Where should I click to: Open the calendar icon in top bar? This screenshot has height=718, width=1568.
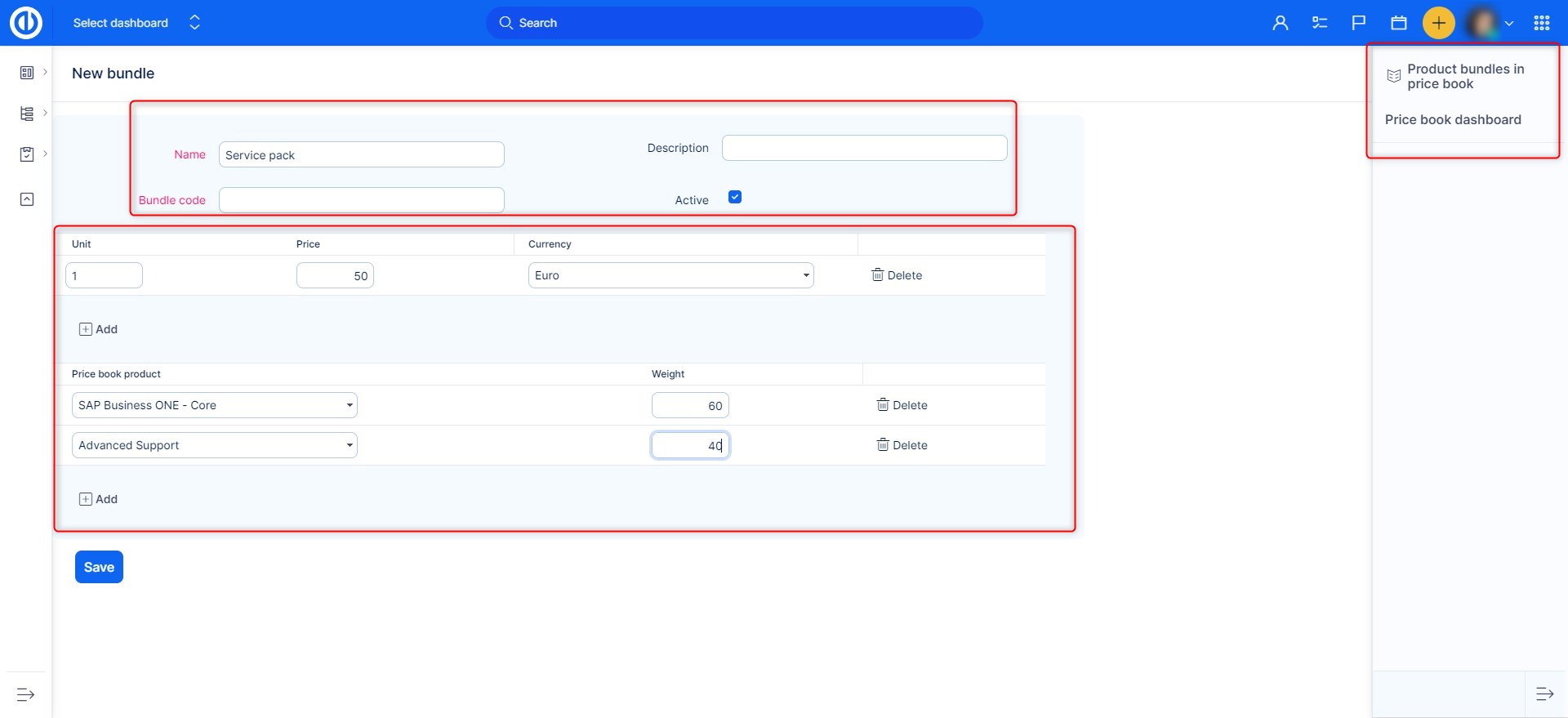click(1398, 23)
